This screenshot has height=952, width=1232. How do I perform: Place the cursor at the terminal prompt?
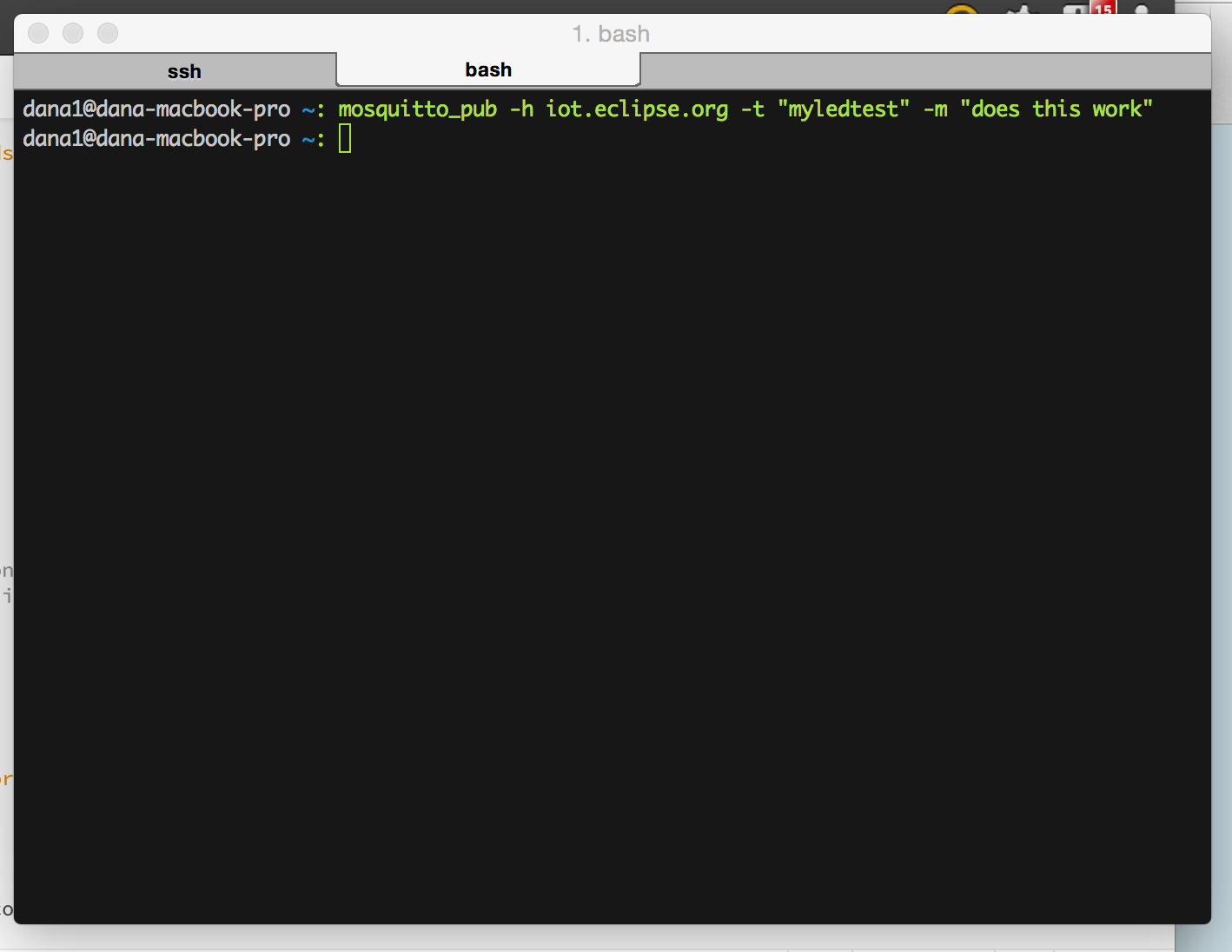344,137
